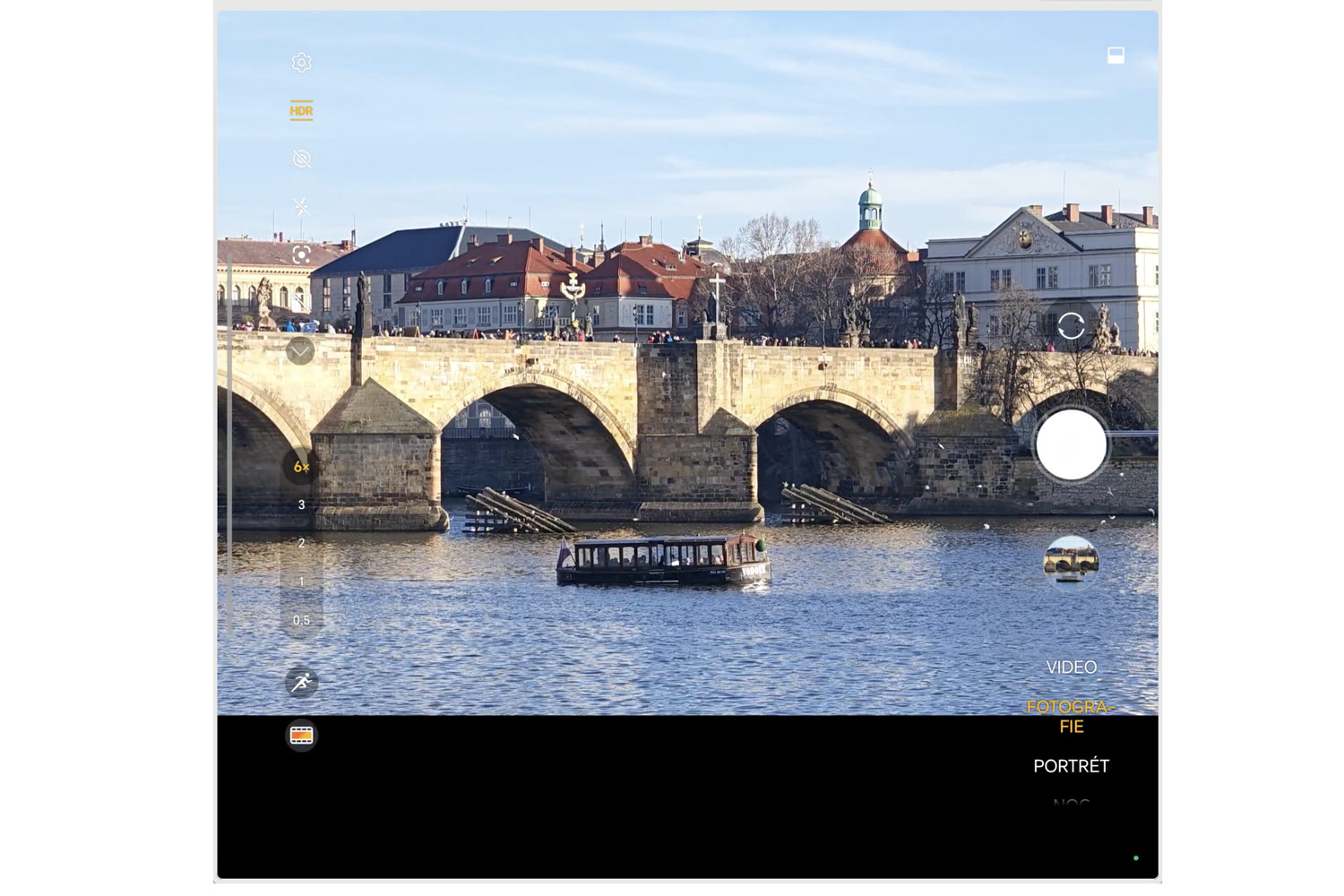The image size is (1344, 896).
Task: Open the color filters filmstrip icon
Action: [301, 736]
